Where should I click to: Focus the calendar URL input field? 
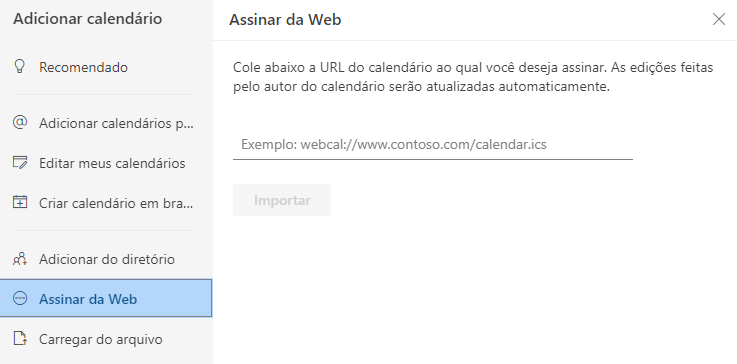(432, 144)
